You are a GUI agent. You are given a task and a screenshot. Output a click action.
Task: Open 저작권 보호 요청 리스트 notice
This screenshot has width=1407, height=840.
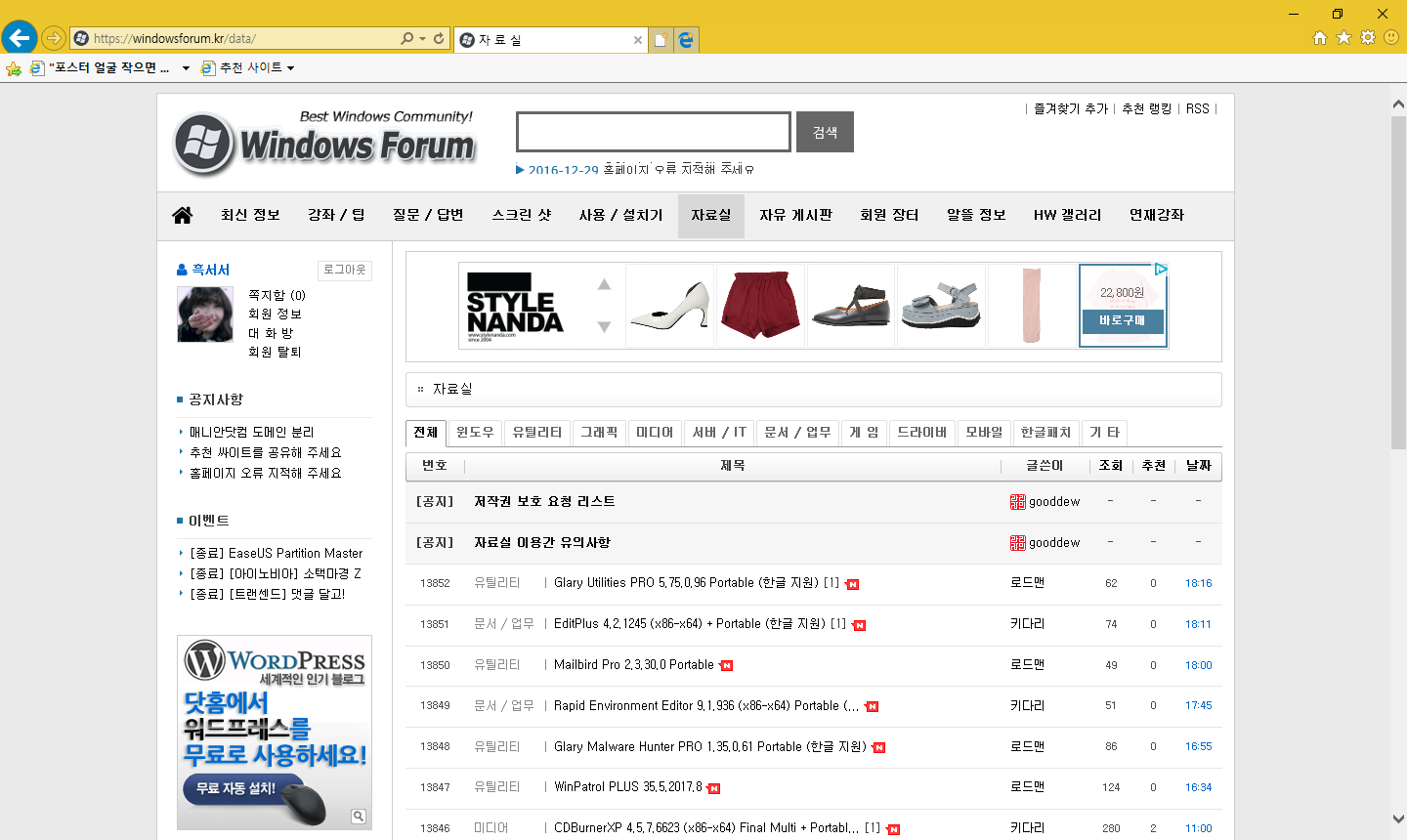pyautogui.click(x=544, y=501)
